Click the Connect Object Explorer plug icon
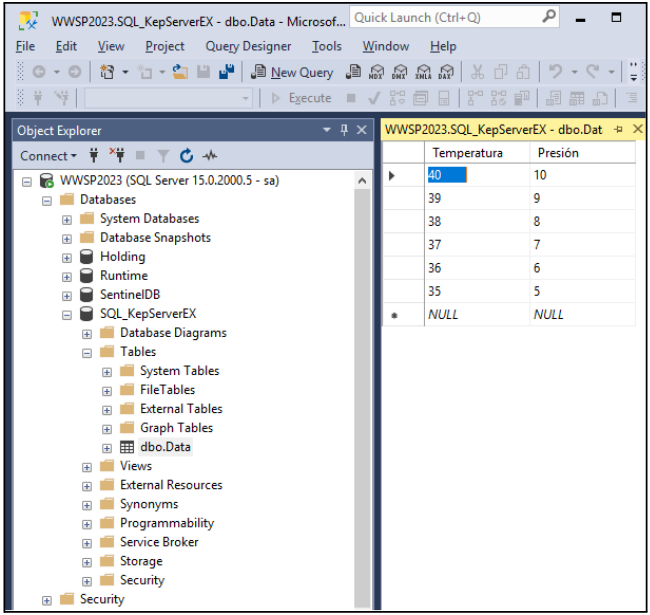This screenshot has height=615, width=650. pos(94,155)
